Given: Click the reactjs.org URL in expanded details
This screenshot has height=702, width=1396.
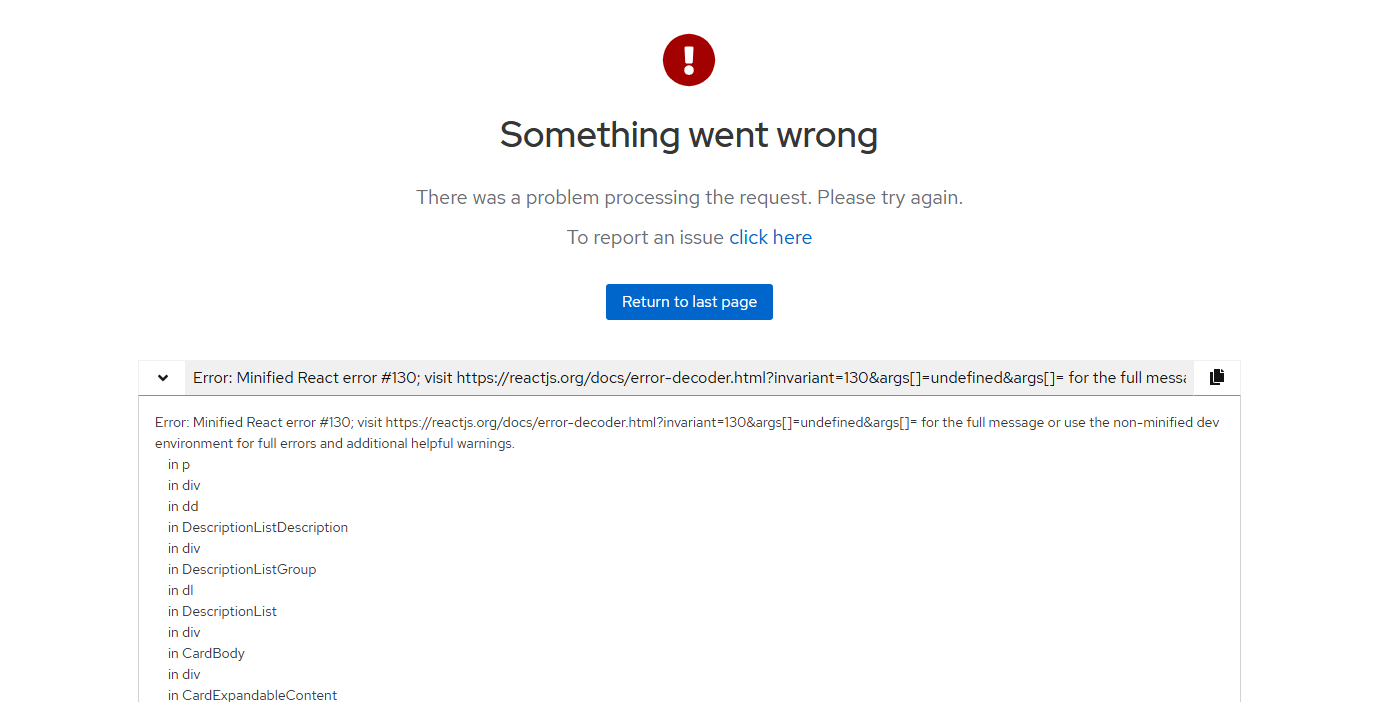Looking at the screenshot, I should coord(651,422).
